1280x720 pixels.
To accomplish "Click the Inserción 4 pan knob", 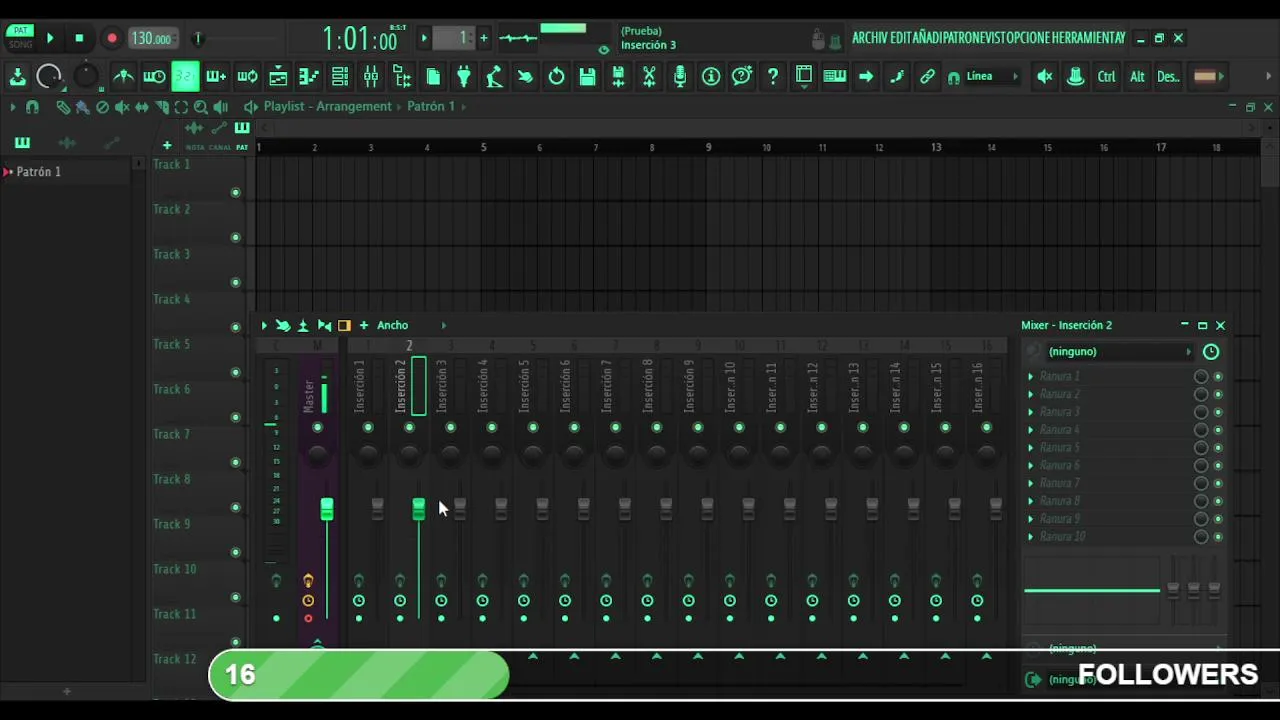I will coord(492,455).
